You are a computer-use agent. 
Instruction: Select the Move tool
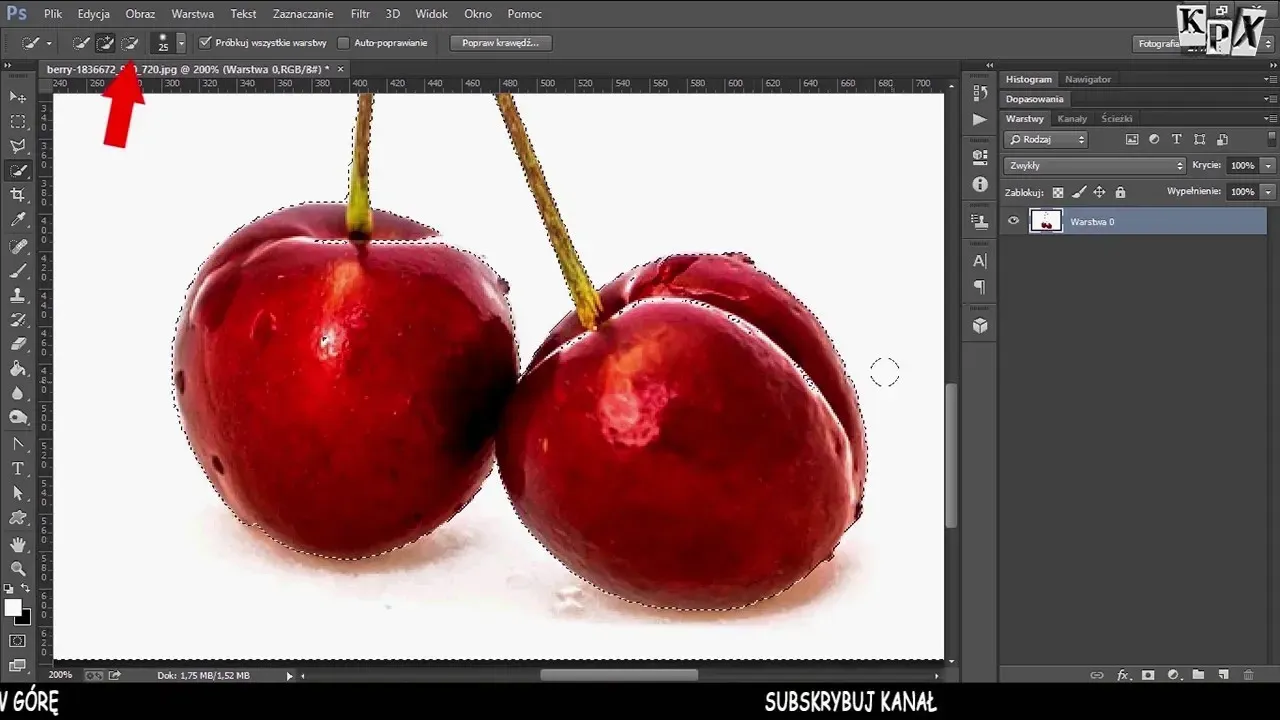18,96
